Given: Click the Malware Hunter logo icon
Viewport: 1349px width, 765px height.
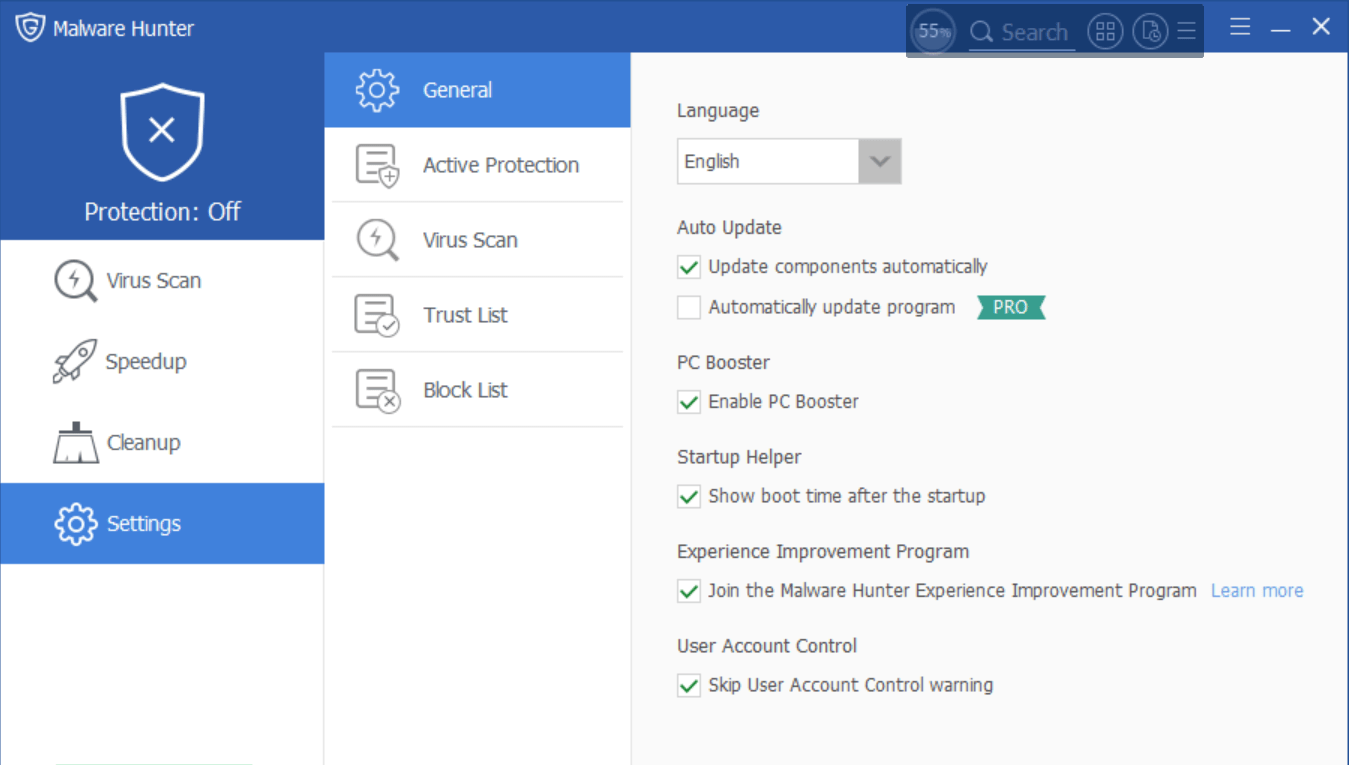Looking at the screenshot, I should coord(30,28).
